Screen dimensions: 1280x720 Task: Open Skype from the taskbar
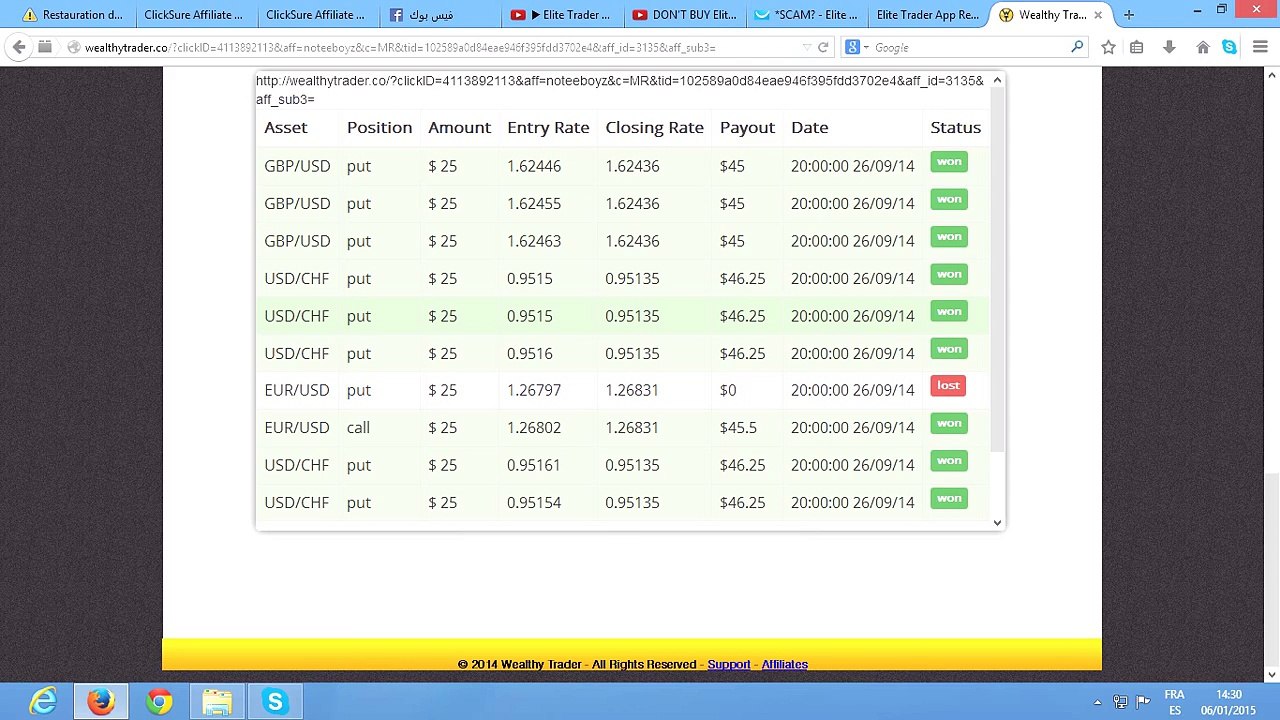(275, 702)
